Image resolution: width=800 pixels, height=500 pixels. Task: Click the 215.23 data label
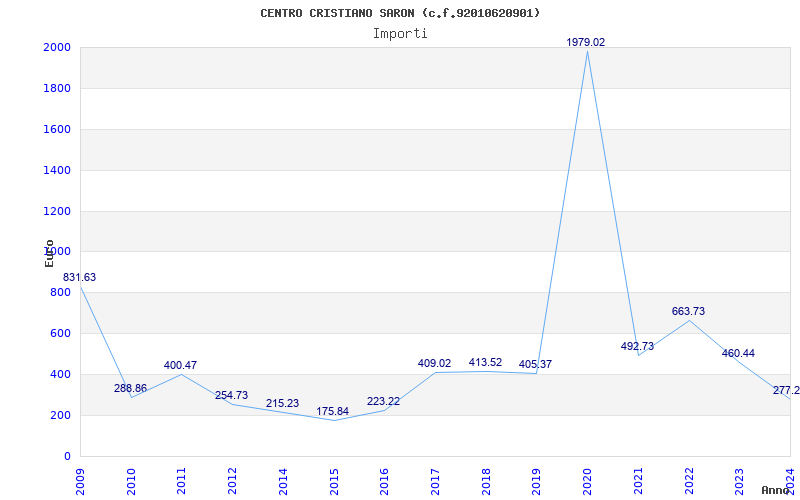point(282,403)
